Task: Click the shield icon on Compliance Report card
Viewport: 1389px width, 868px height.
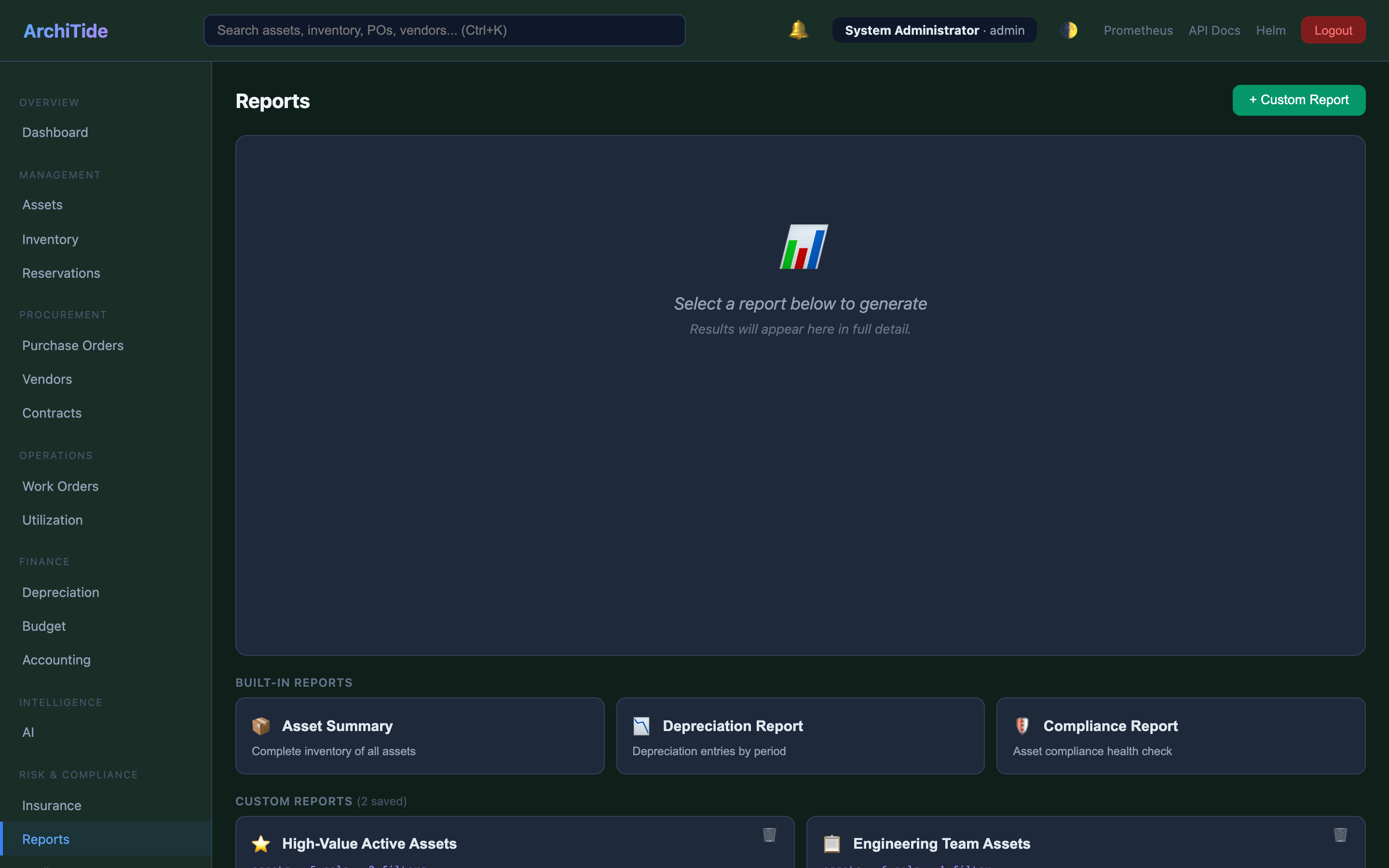Action: [1023, 726]
